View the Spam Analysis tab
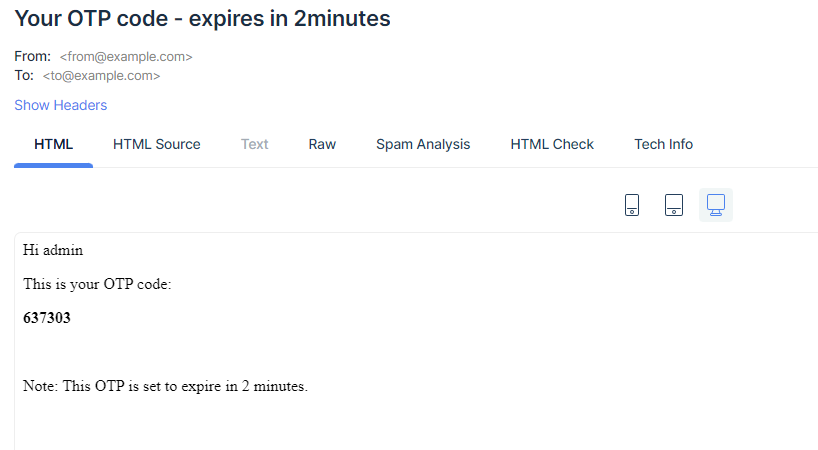Screen dimensions: 818x450 pos(423,144)
